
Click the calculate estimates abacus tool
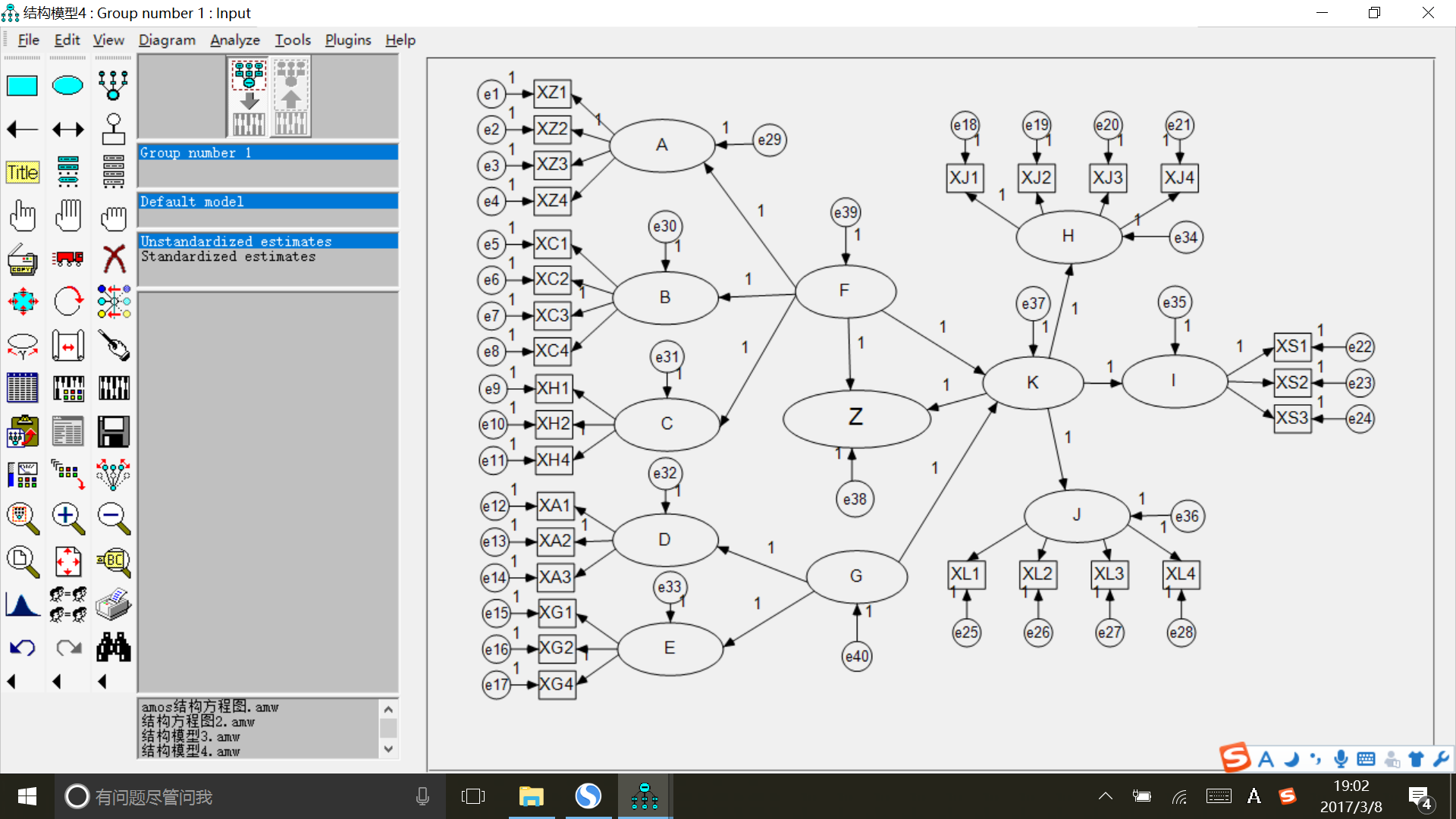tap(113, 388)
